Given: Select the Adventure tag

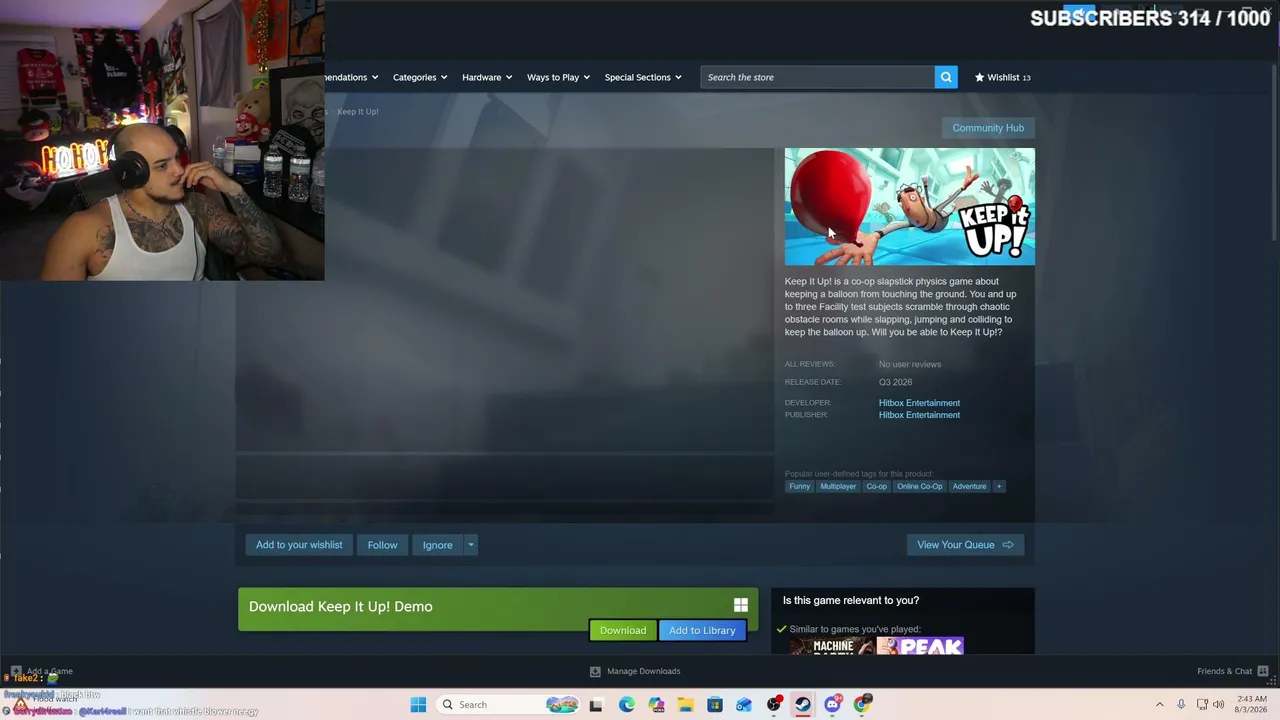Looking at the screenshot, I should tap(969, 486).
